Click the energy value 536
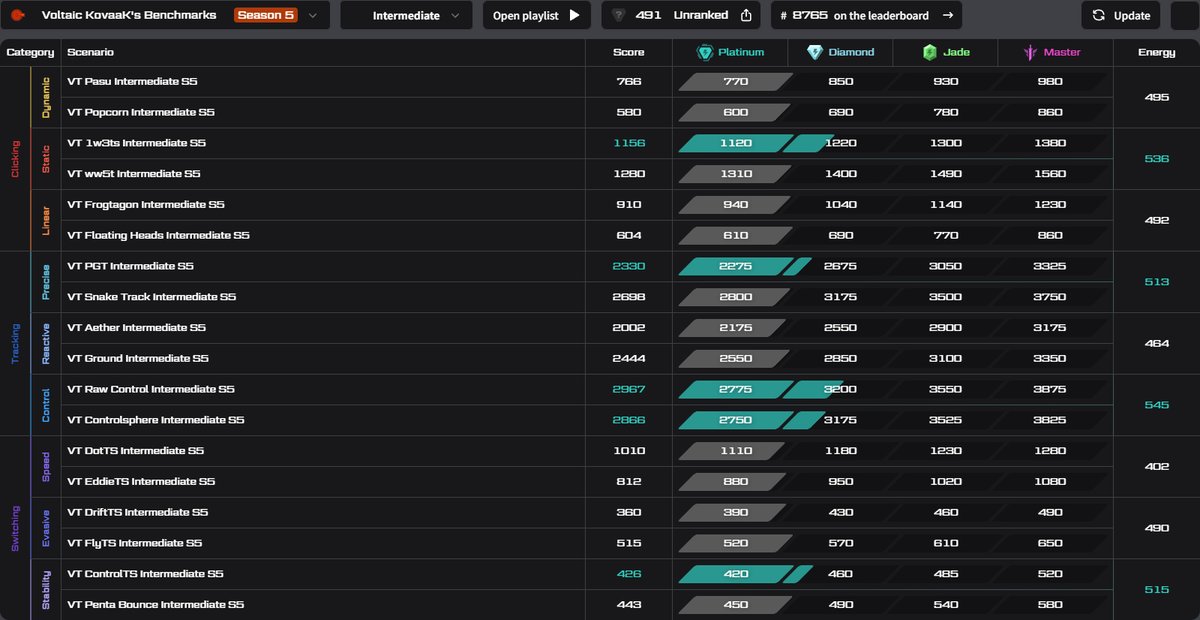This screenshot has width=1200, height=620. pyautogui.click(x=1157, y=159)
